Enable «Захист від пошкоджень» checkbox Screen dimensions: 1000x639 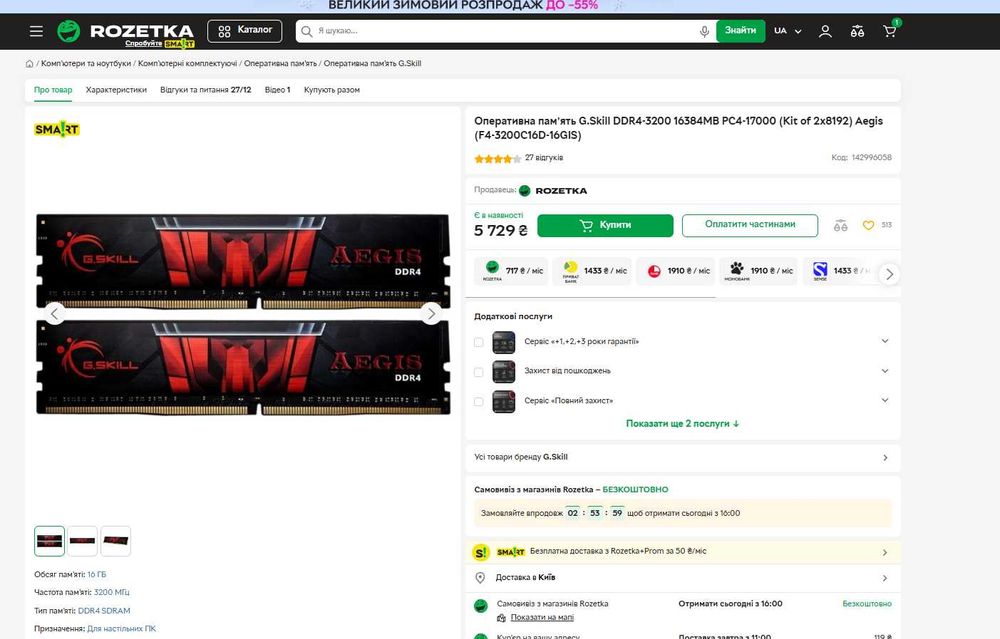coord(478,372)
